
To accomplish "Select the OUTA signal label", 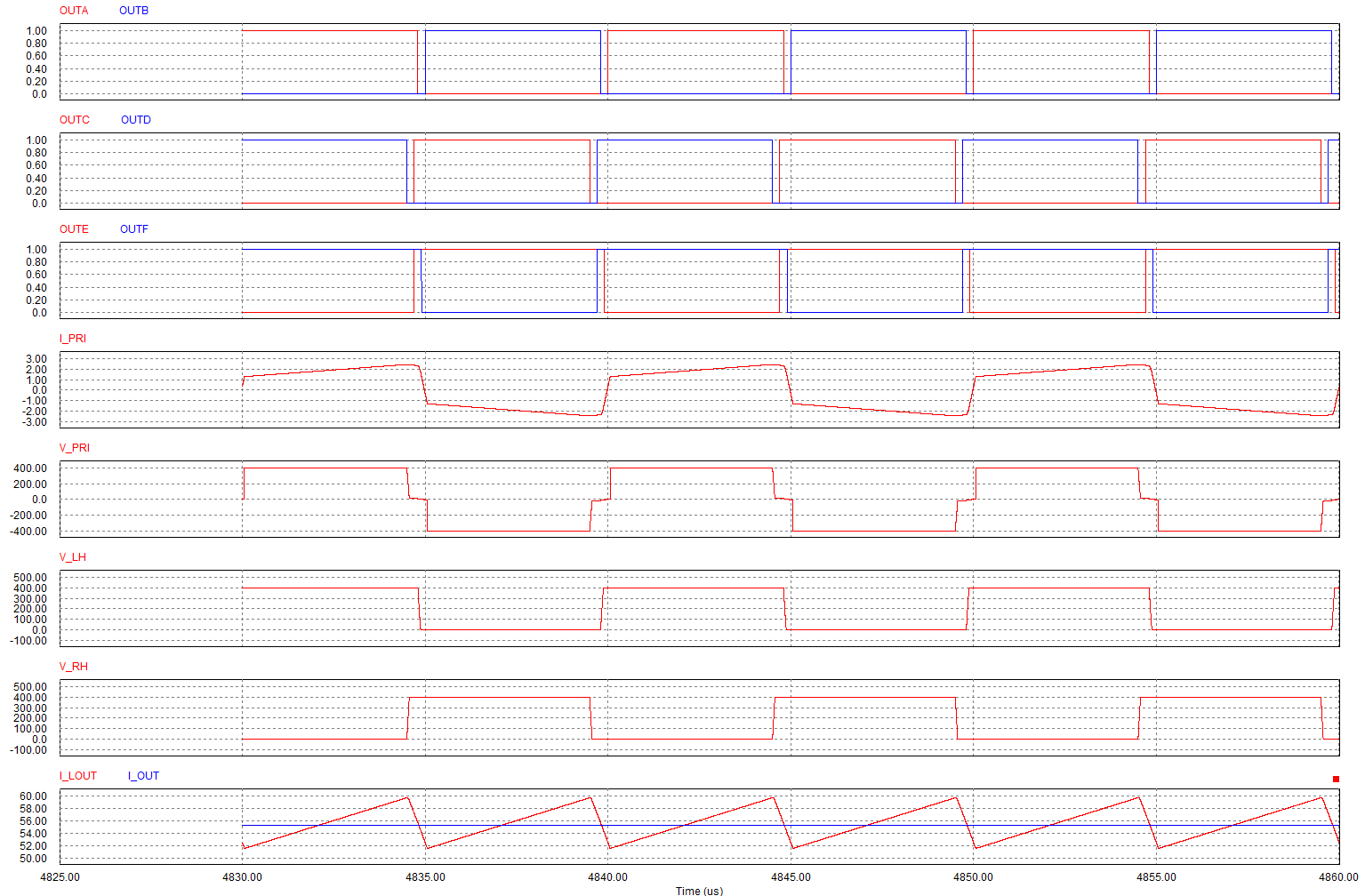I will click(74, 11).
